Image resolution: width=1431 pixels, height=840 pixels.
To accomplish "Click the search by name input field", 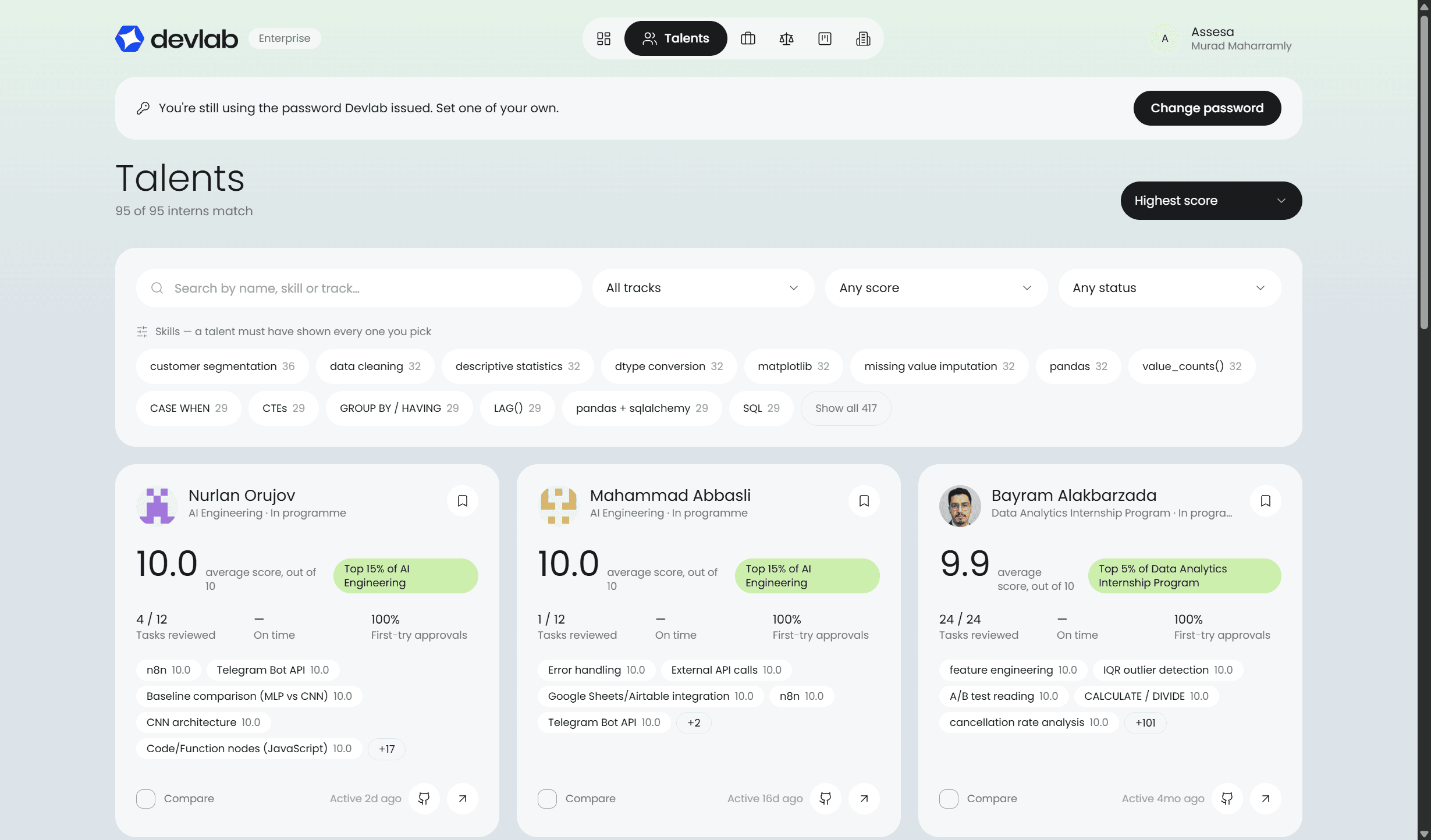I will pos(359,288).
